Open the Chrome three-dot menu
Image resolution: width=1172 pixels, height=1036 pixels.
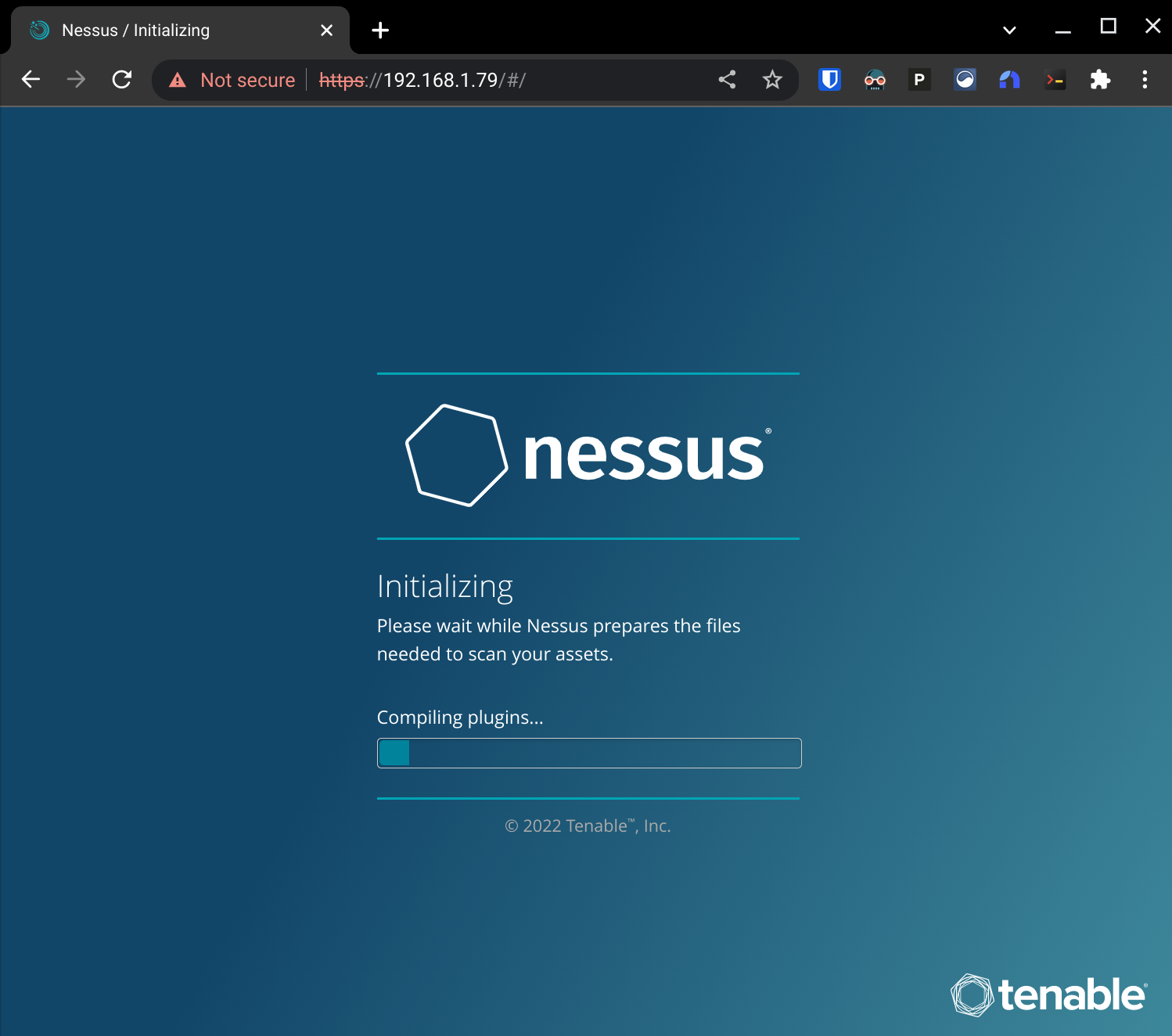1145,79
